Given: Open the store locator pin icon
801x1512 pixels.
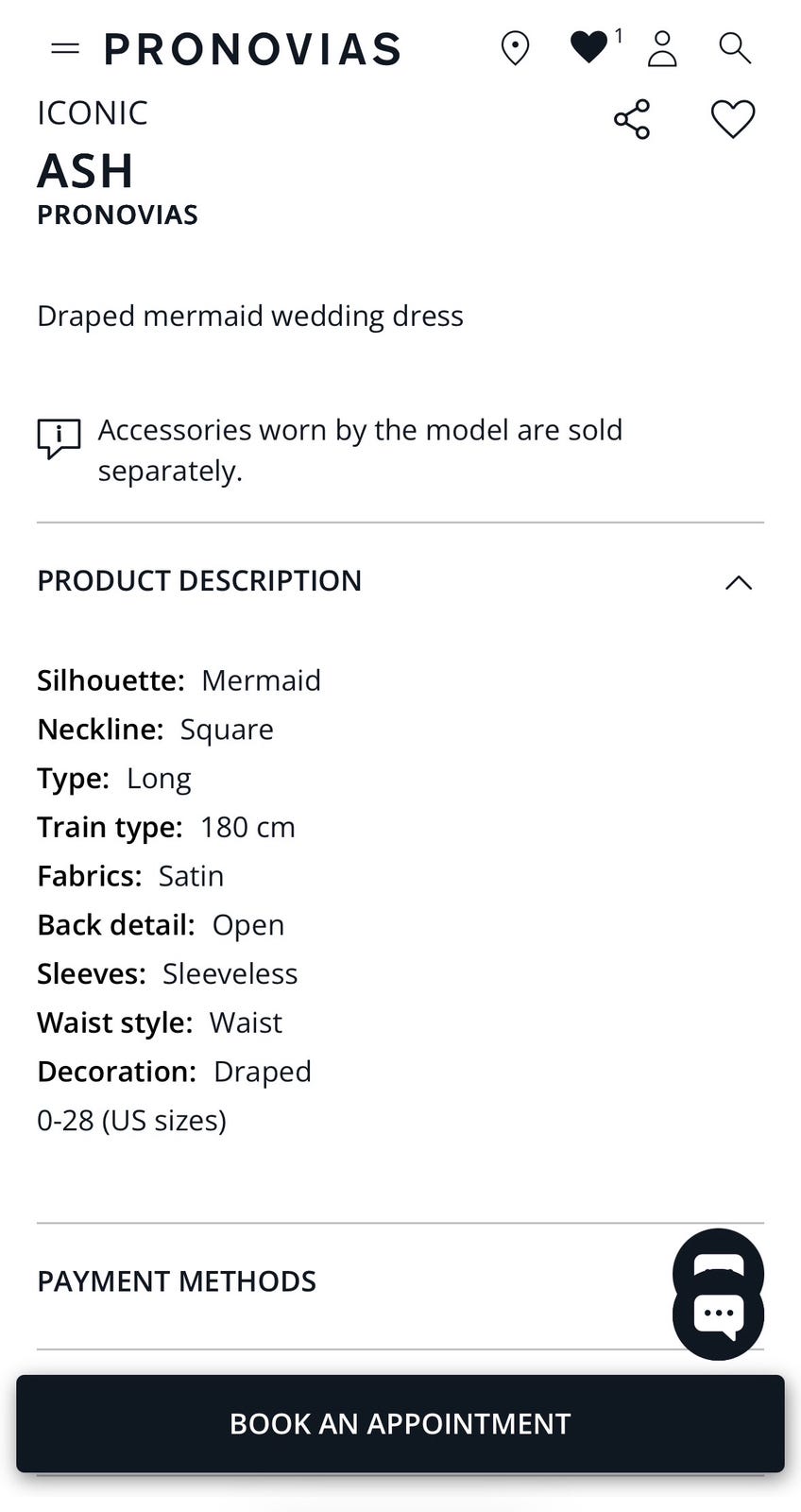Looking at the screenshot, I should pyautogui.click(x=515, y=48).
